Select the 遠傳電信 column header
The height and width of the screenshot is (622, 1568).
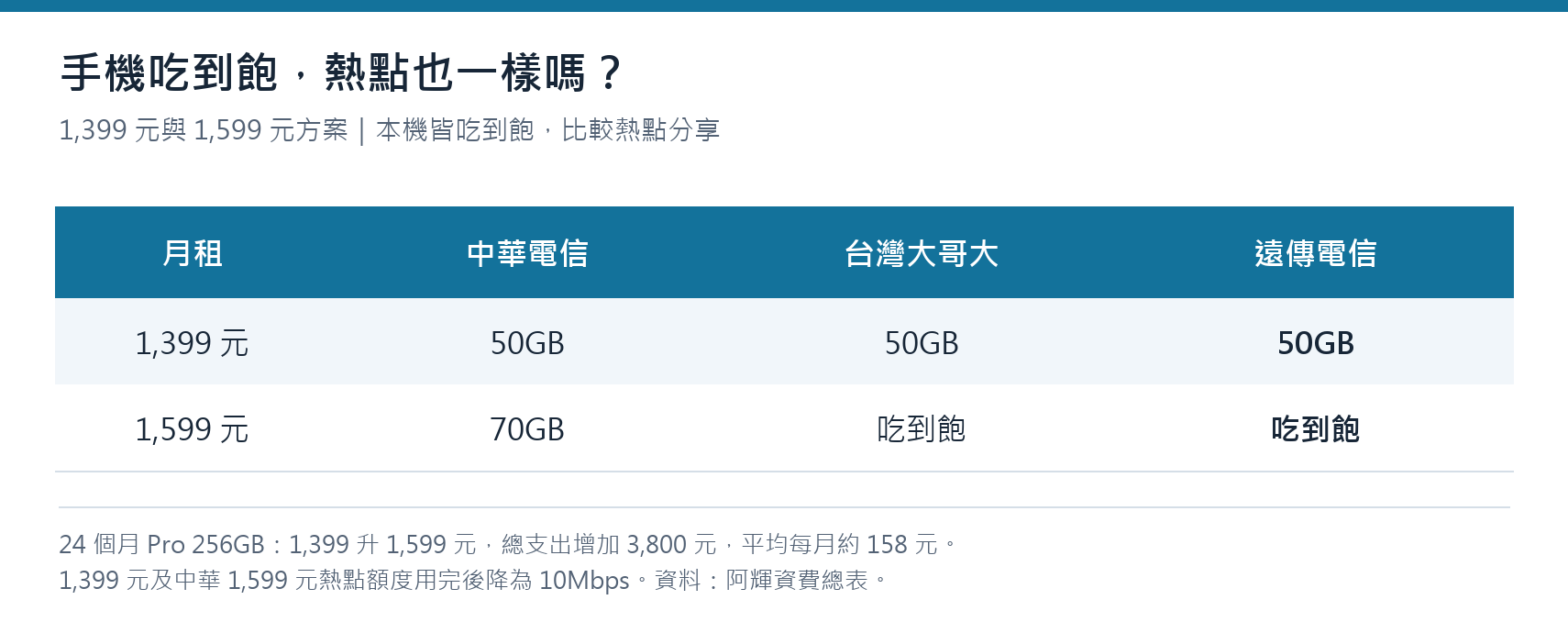click(1316, 253)
